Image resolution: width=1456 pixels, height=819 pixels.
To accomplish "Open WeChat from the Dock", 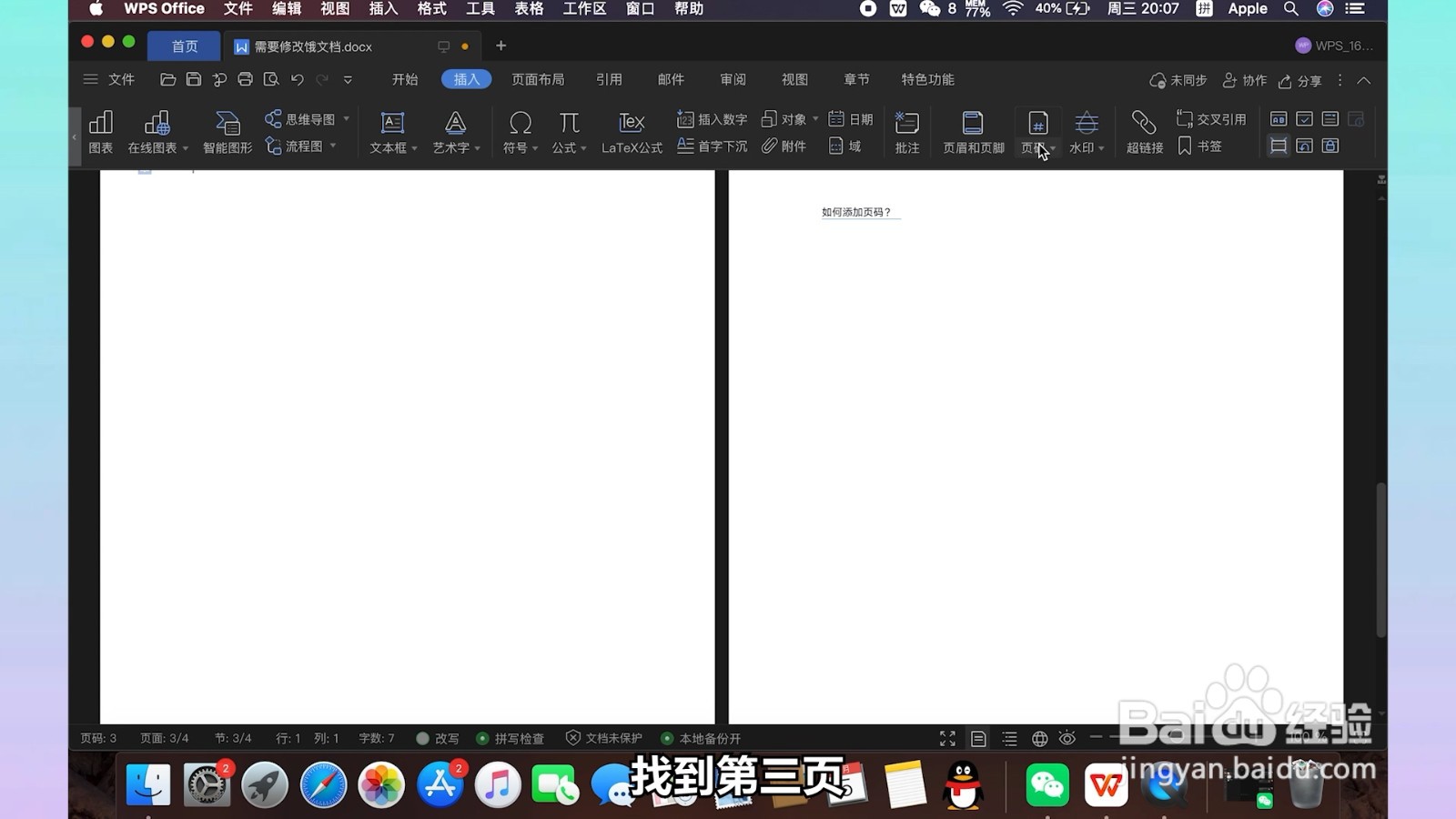I will [x=1046, y=783].
